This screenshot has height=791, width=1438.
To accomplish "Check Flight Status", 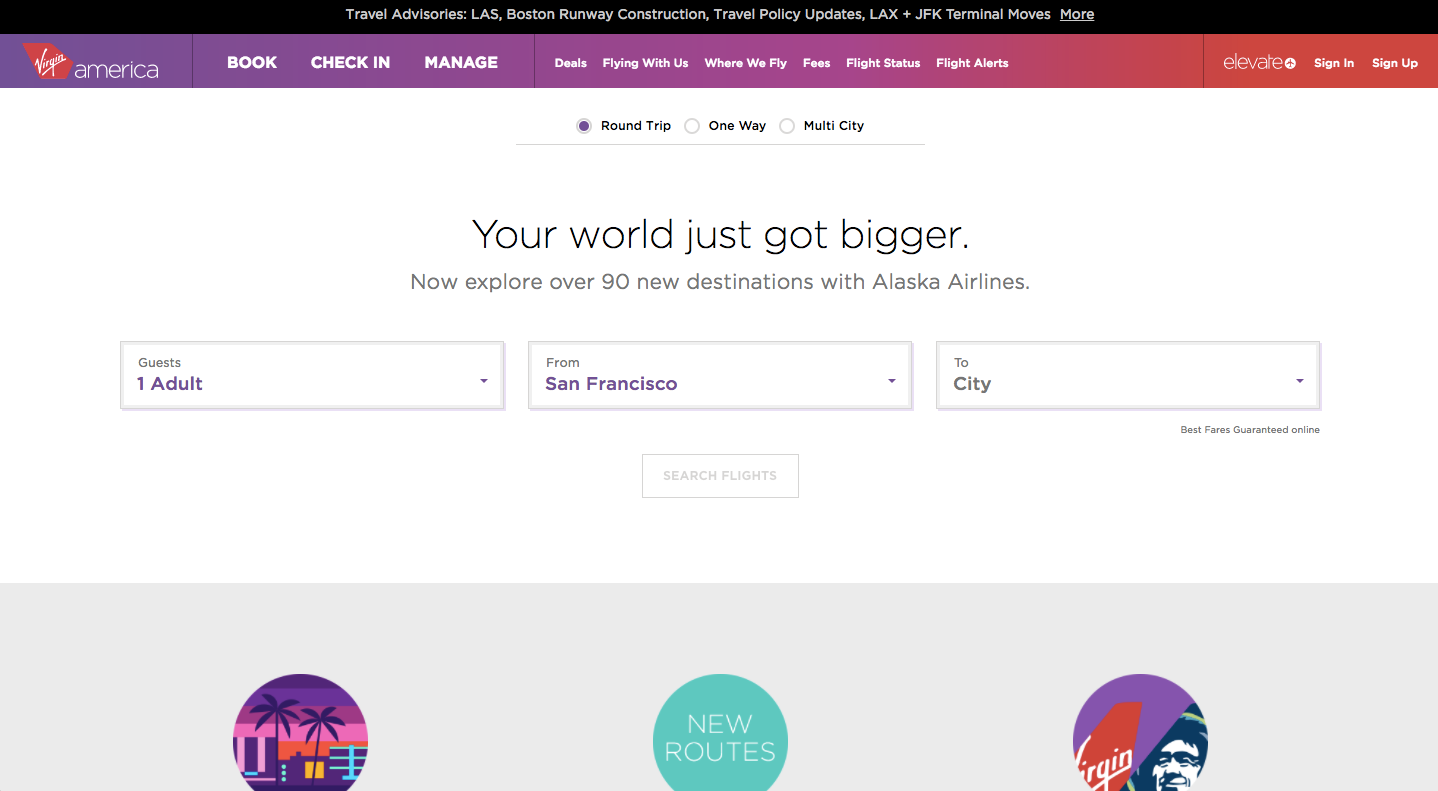I will [883, 63].
